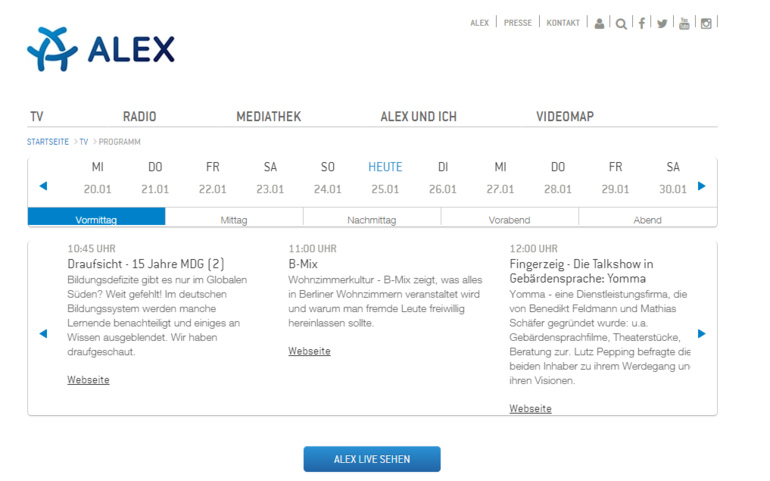Switch to the Nachmittag tab

[372, 217]
